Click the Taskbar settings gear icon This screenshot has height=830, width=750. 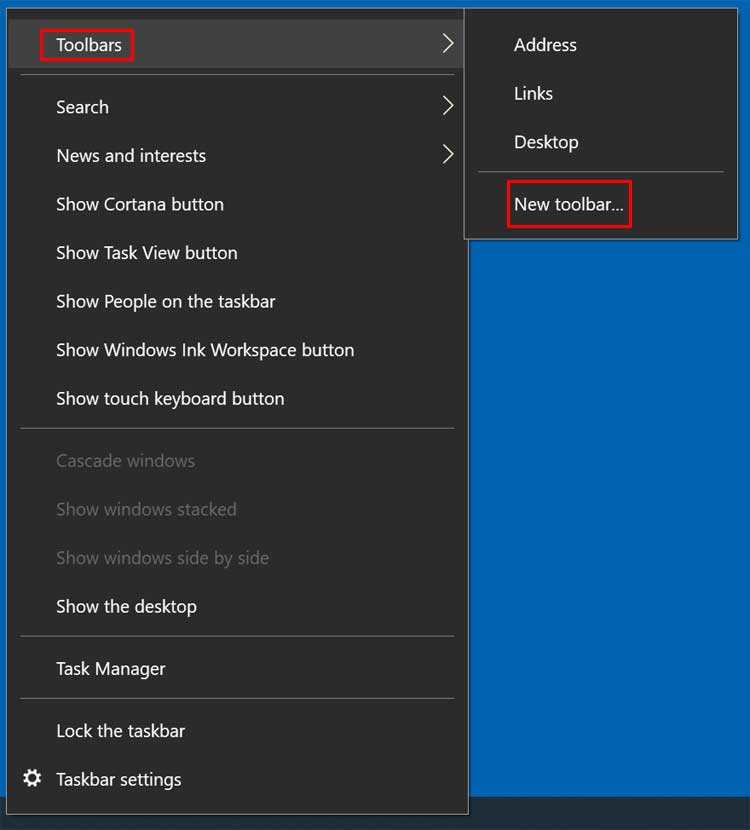(x=32, y=778)
